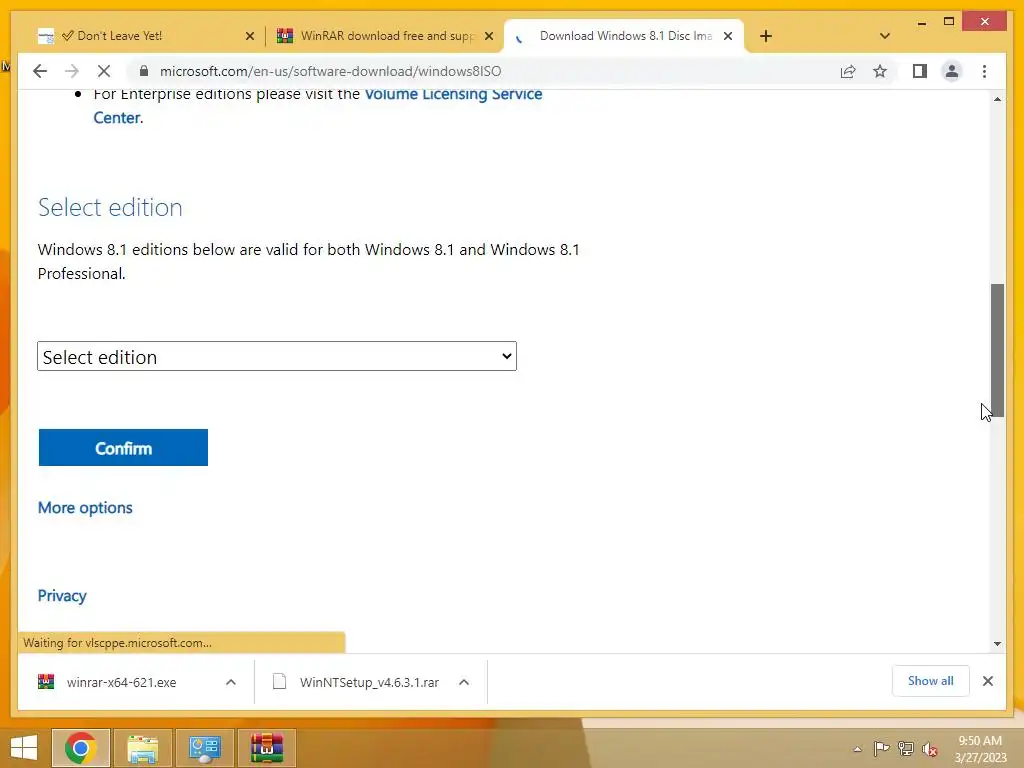Click the Confirm button
1024x768 pixels.
123,447
